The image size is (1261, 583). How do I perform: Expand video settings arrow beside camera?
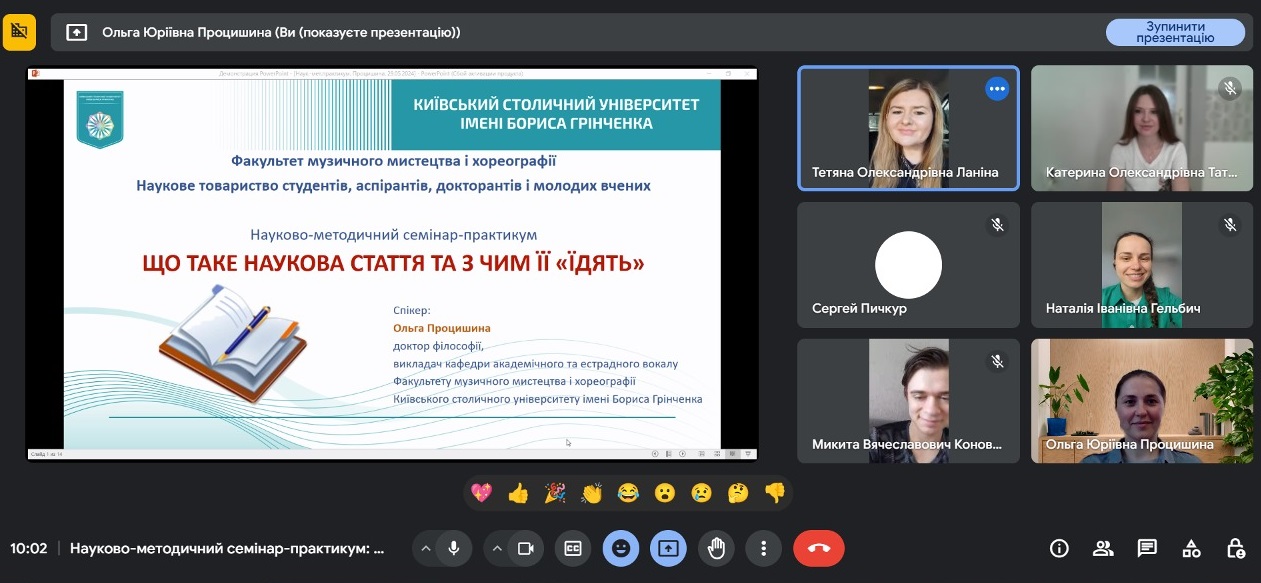pos(497,548)
